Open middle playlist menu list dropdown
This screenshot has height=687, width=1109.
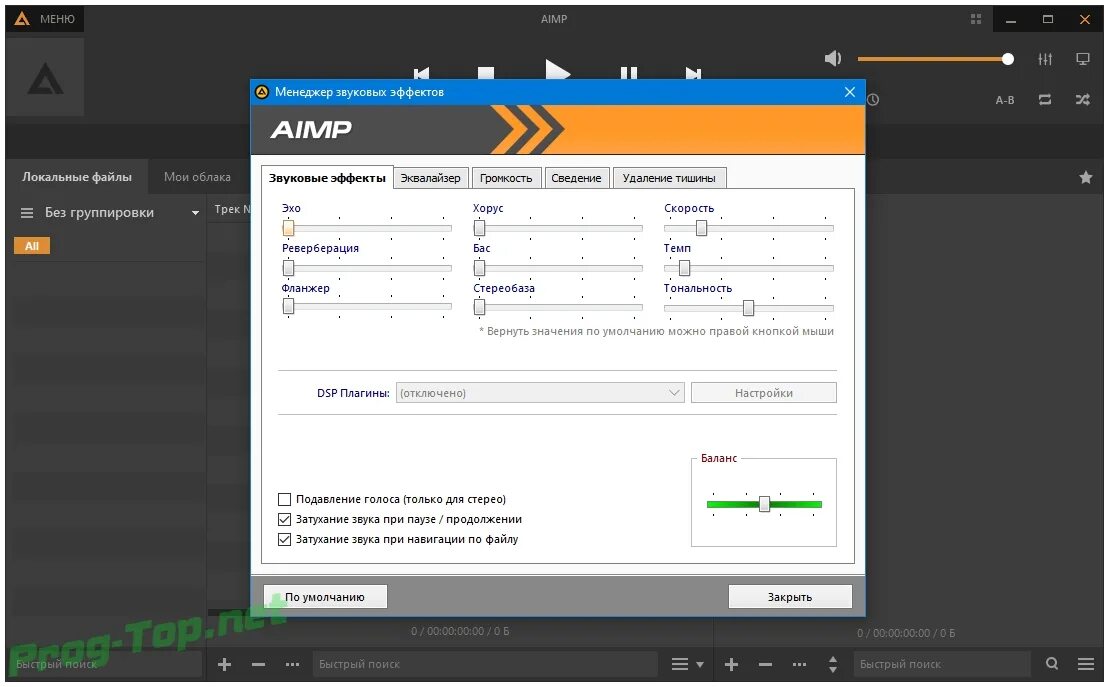[x=687, y=664]
